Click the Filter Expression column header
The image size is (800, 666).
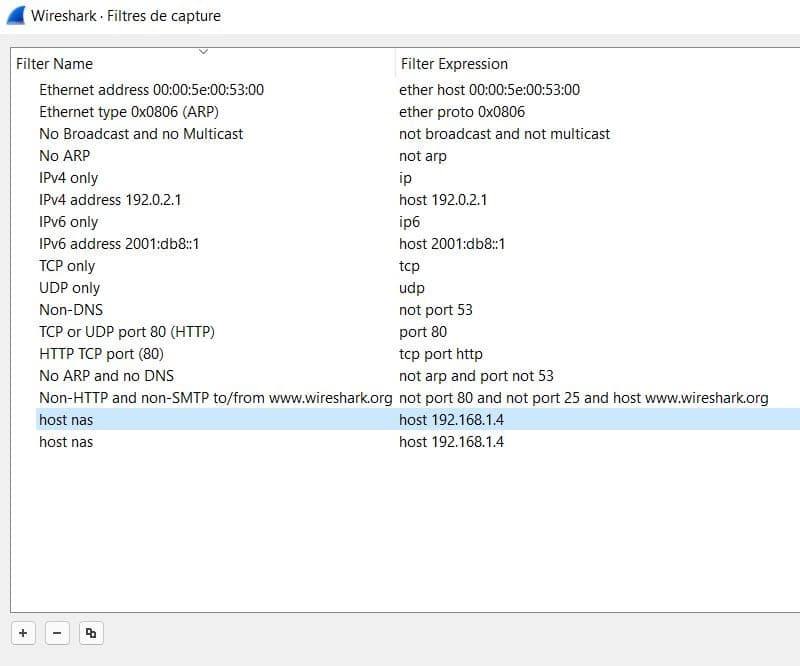455,64
